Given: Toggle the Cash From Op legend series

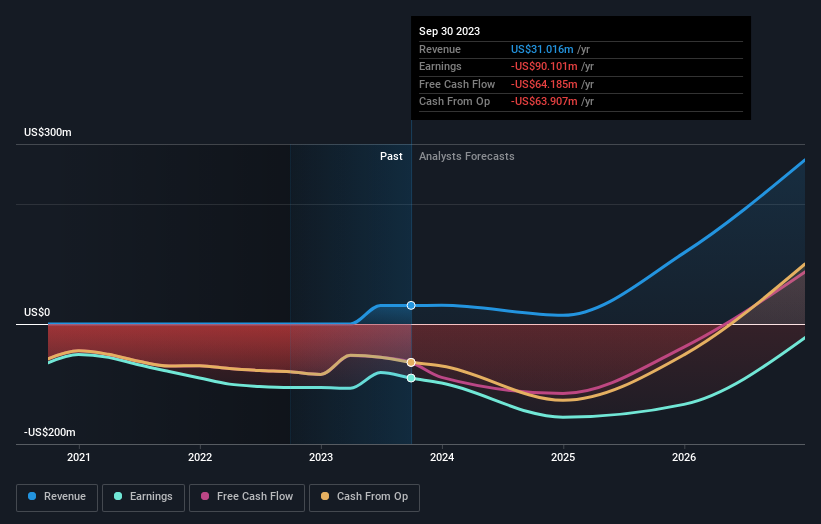Looking at the screenshot, I should [x=364, y=497].
